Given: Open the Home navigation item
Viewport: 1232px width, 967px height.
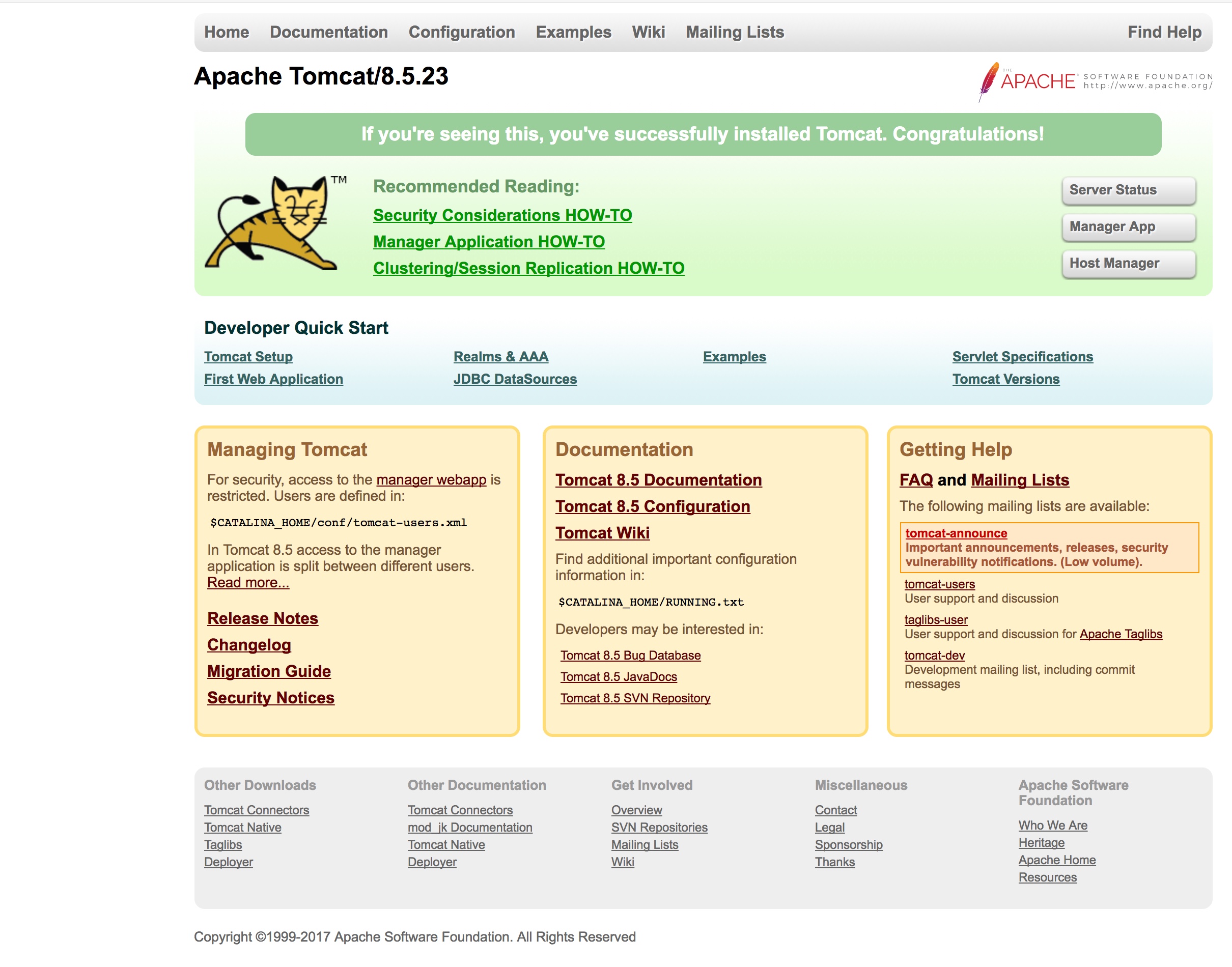Looking at the screenshot, I should click(227, 32).
